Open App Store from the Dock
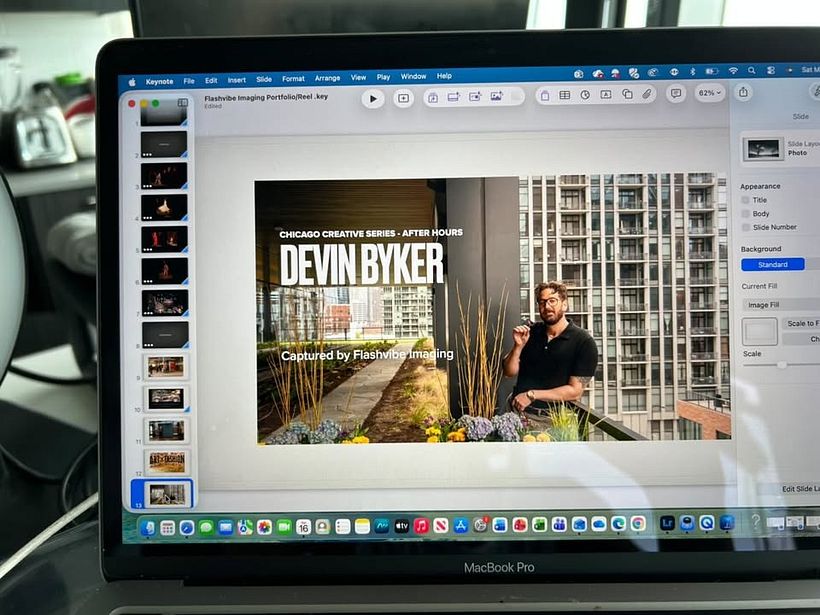Image resolution: width=820 pixels, height=615 pixels. [460, 525]
